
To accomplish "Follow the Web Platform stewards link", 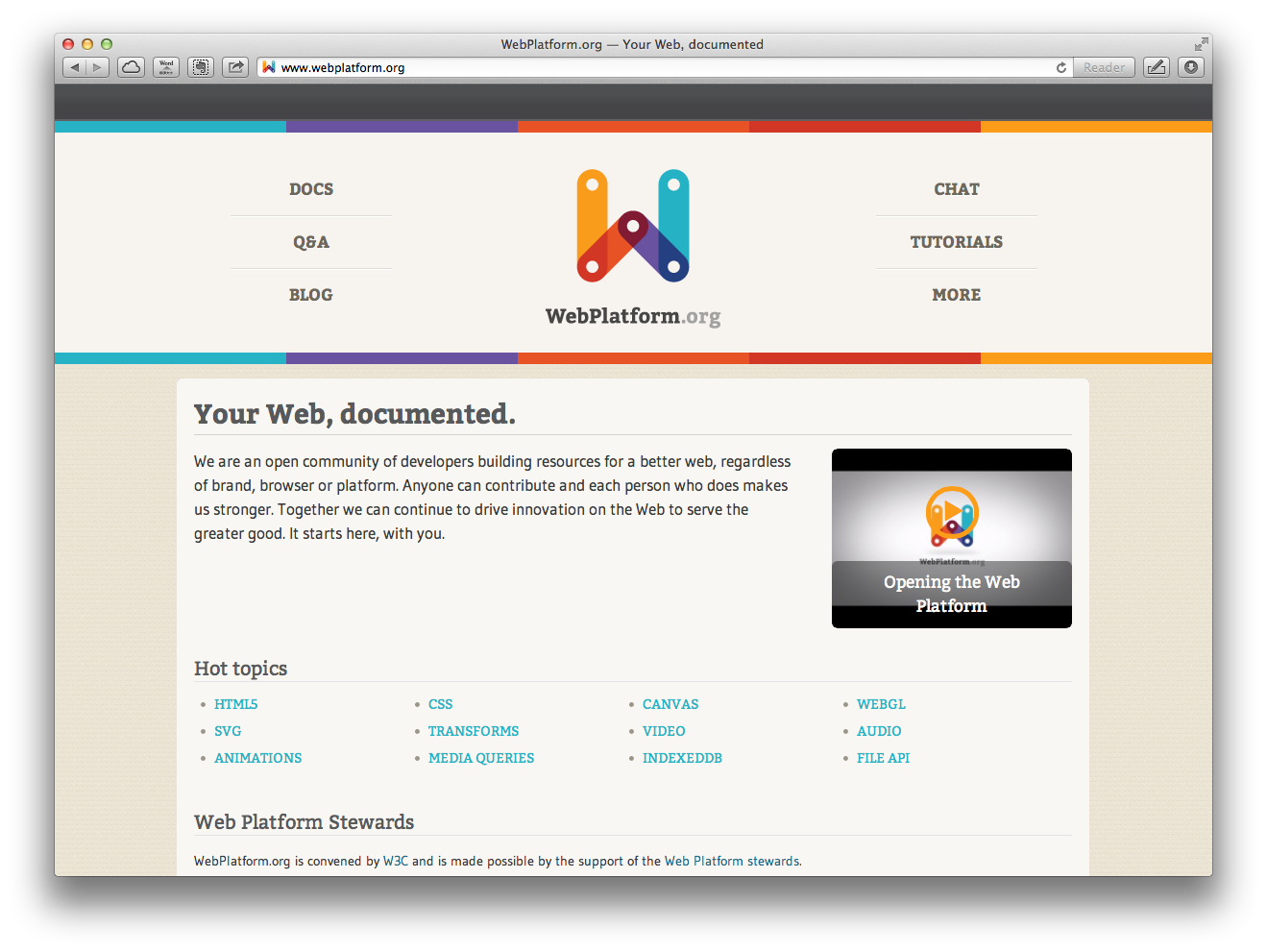I will pos(732,861).
